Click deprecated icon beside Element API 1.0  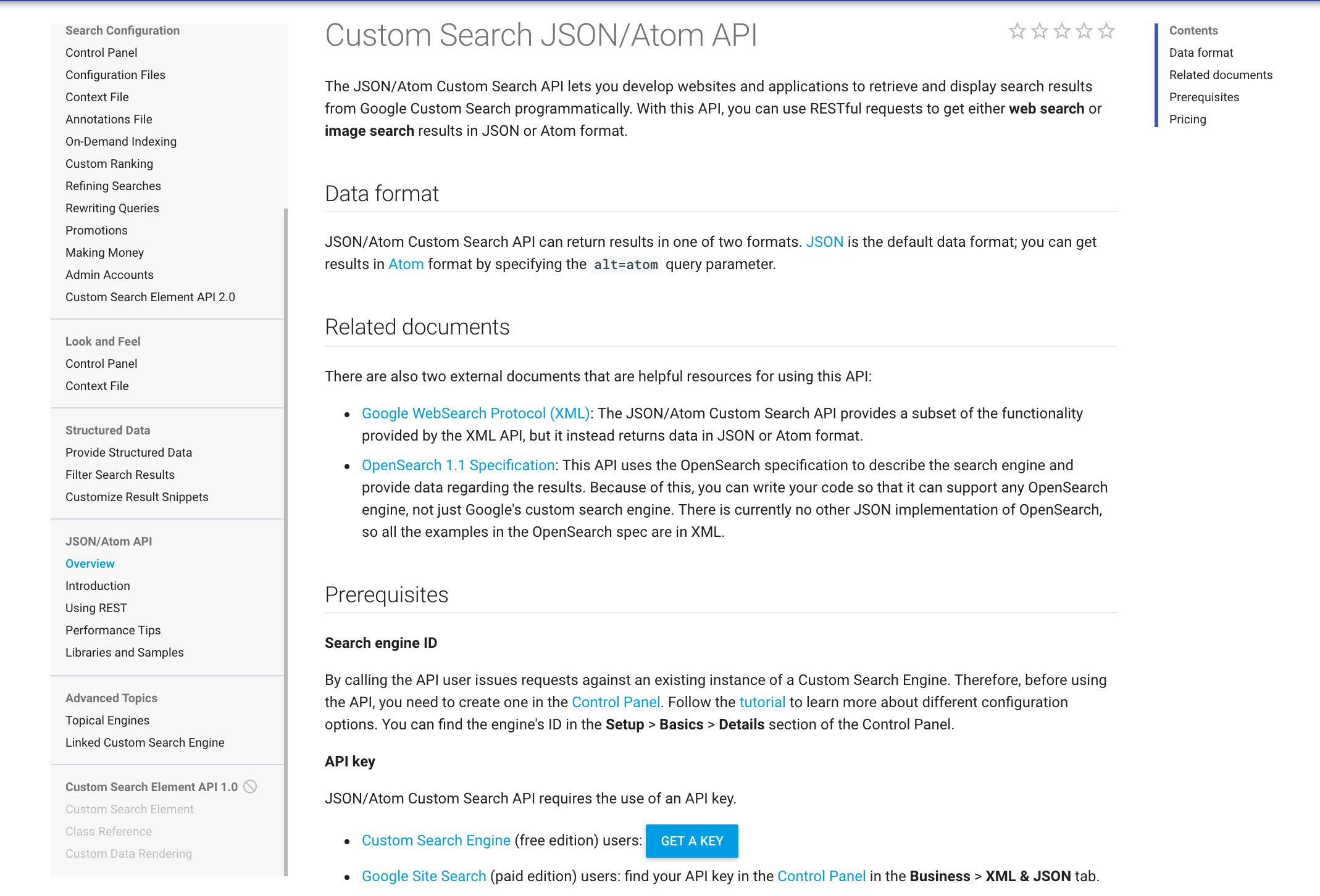coord(250,787)
